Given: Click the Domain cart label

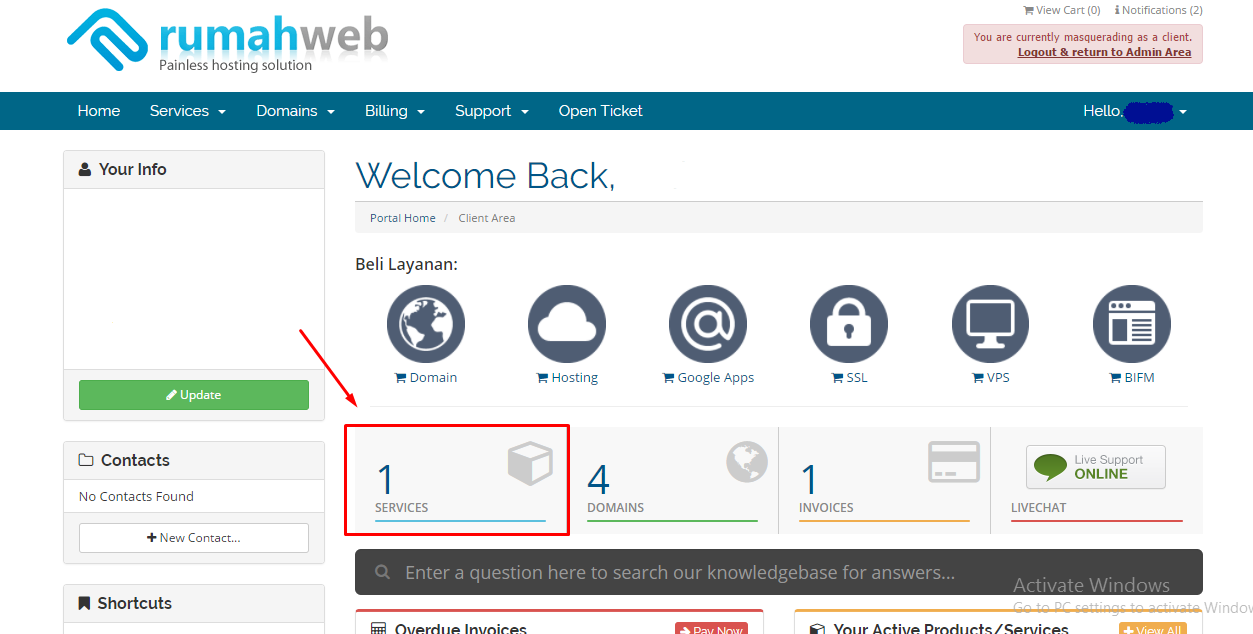Looking at the screenshot, I should 426,378.
